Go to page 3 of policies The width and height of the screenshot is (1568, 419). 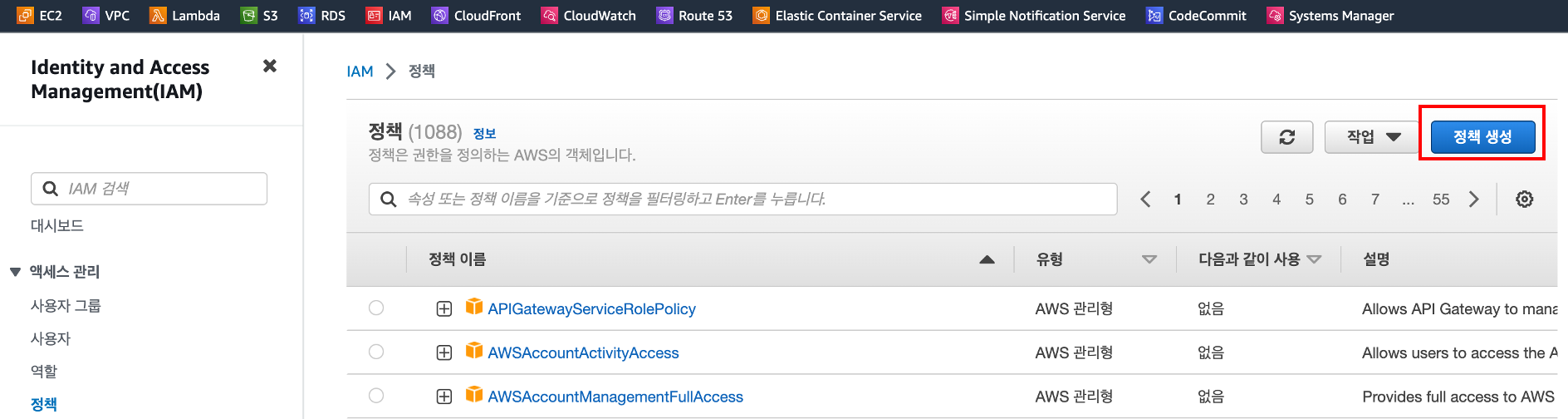coord(1243,200)
